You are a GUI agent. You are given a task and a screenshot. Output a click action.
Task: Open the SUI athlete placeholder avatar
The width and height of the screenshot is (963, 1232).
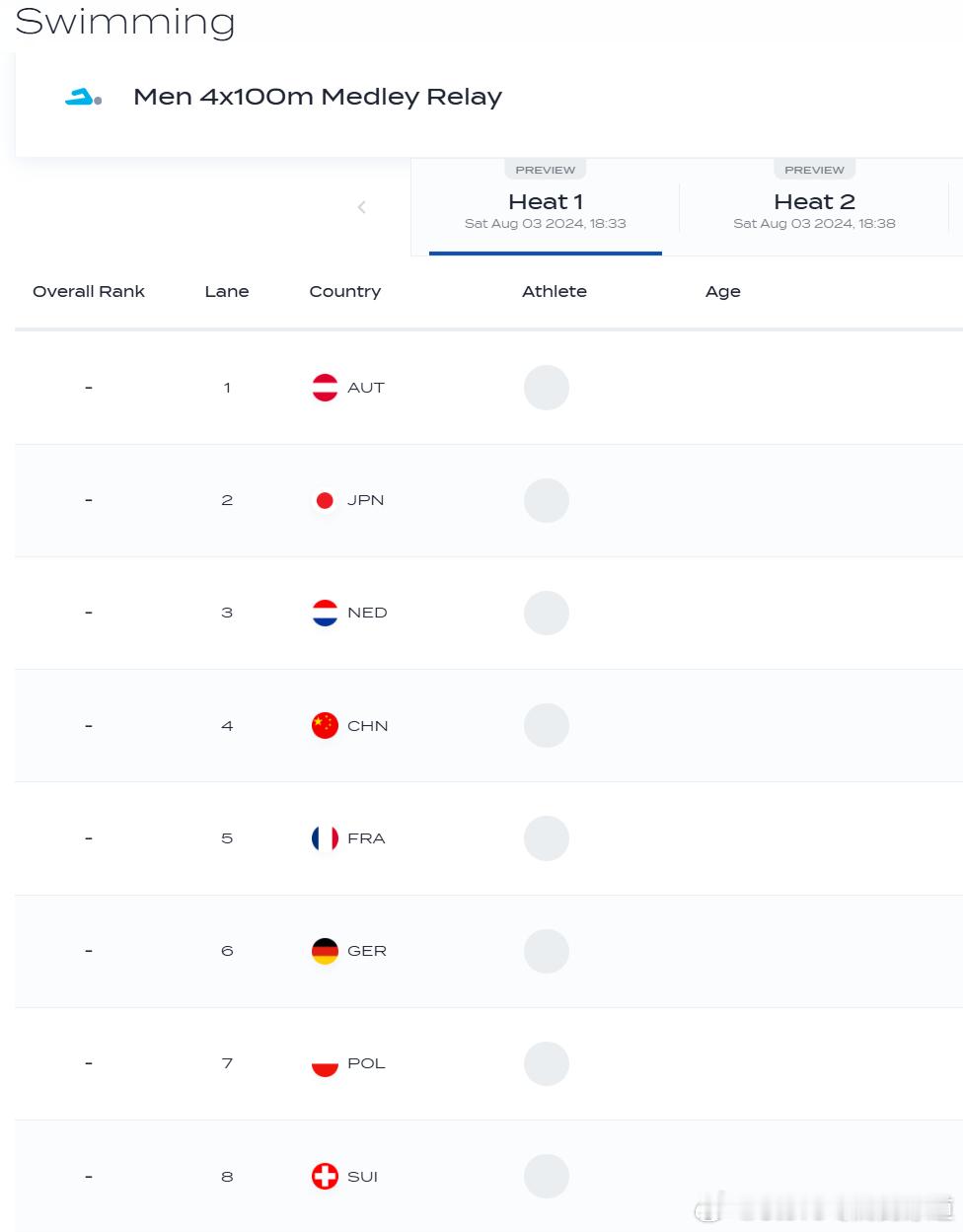pyautogui.click(x=547, y=1177)
